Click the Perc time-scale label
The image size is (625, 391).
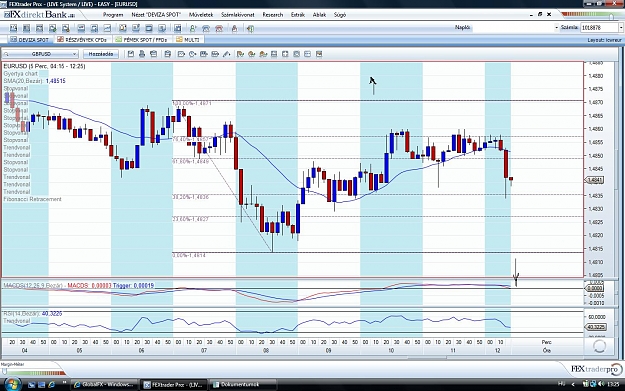tap(546, 342)
